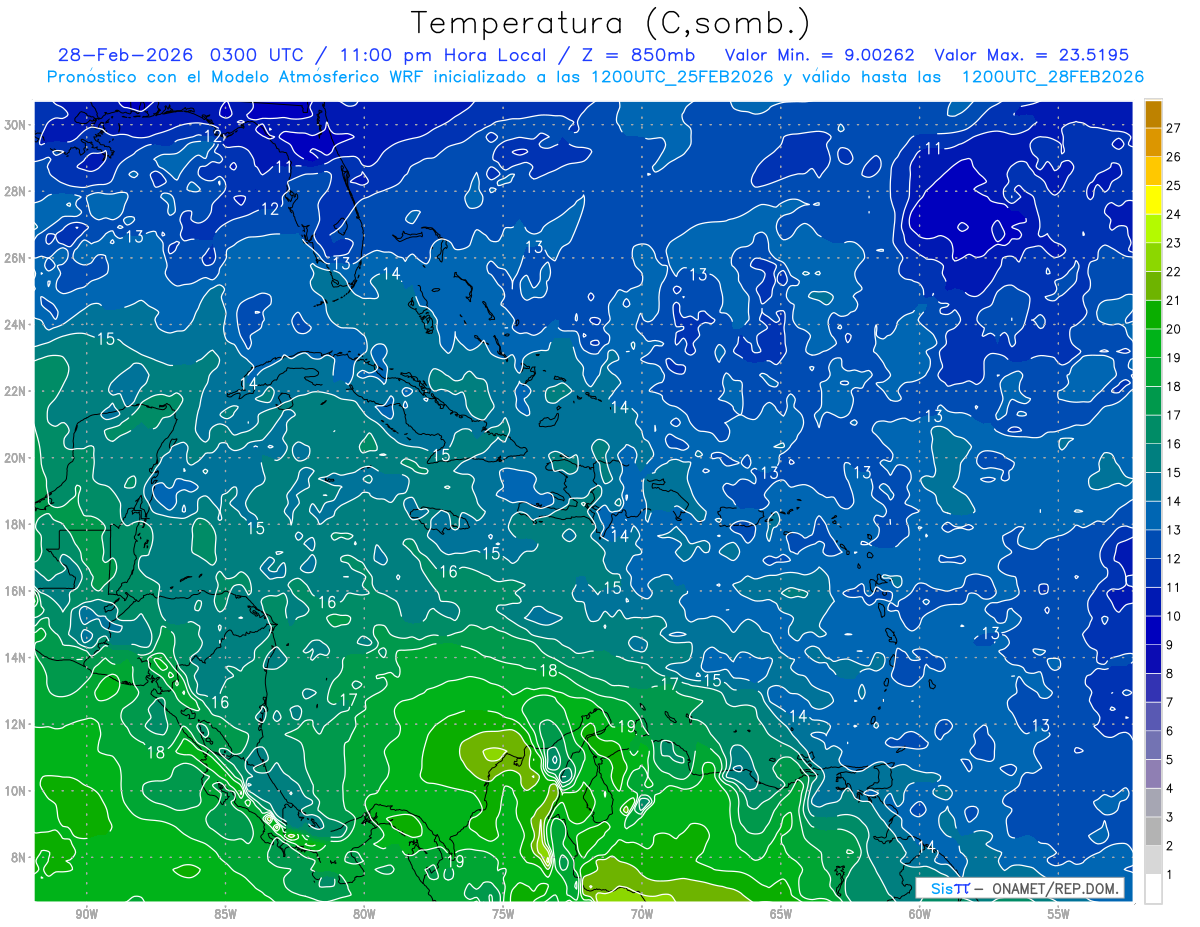Click legend value 20
The width and height of the screenshot is (1200, 927).
[1175, 329]
